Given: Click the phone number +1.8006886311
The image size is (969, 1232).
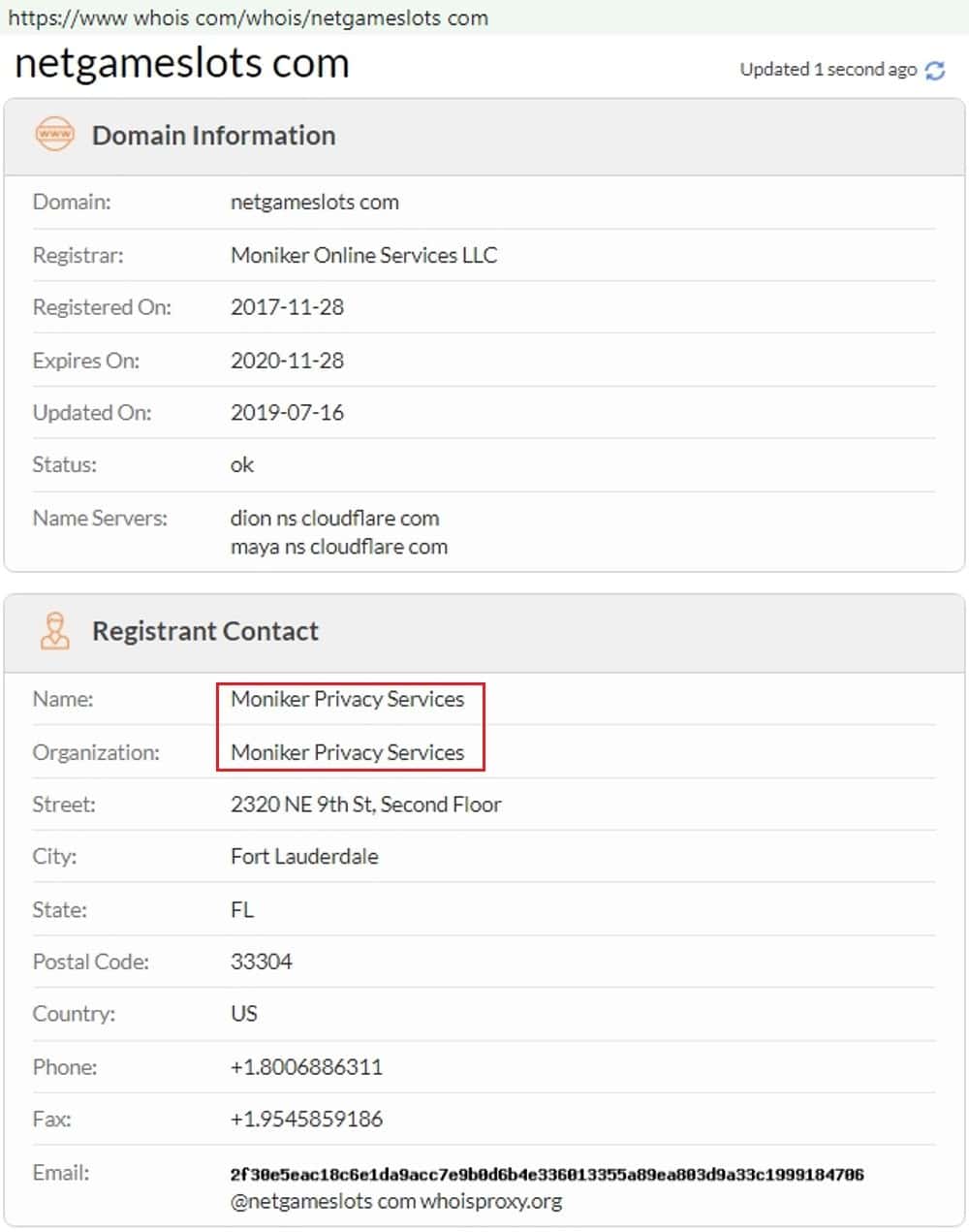Looking at the screenshot, I should pyautogui.click(x=306, y=1067).
